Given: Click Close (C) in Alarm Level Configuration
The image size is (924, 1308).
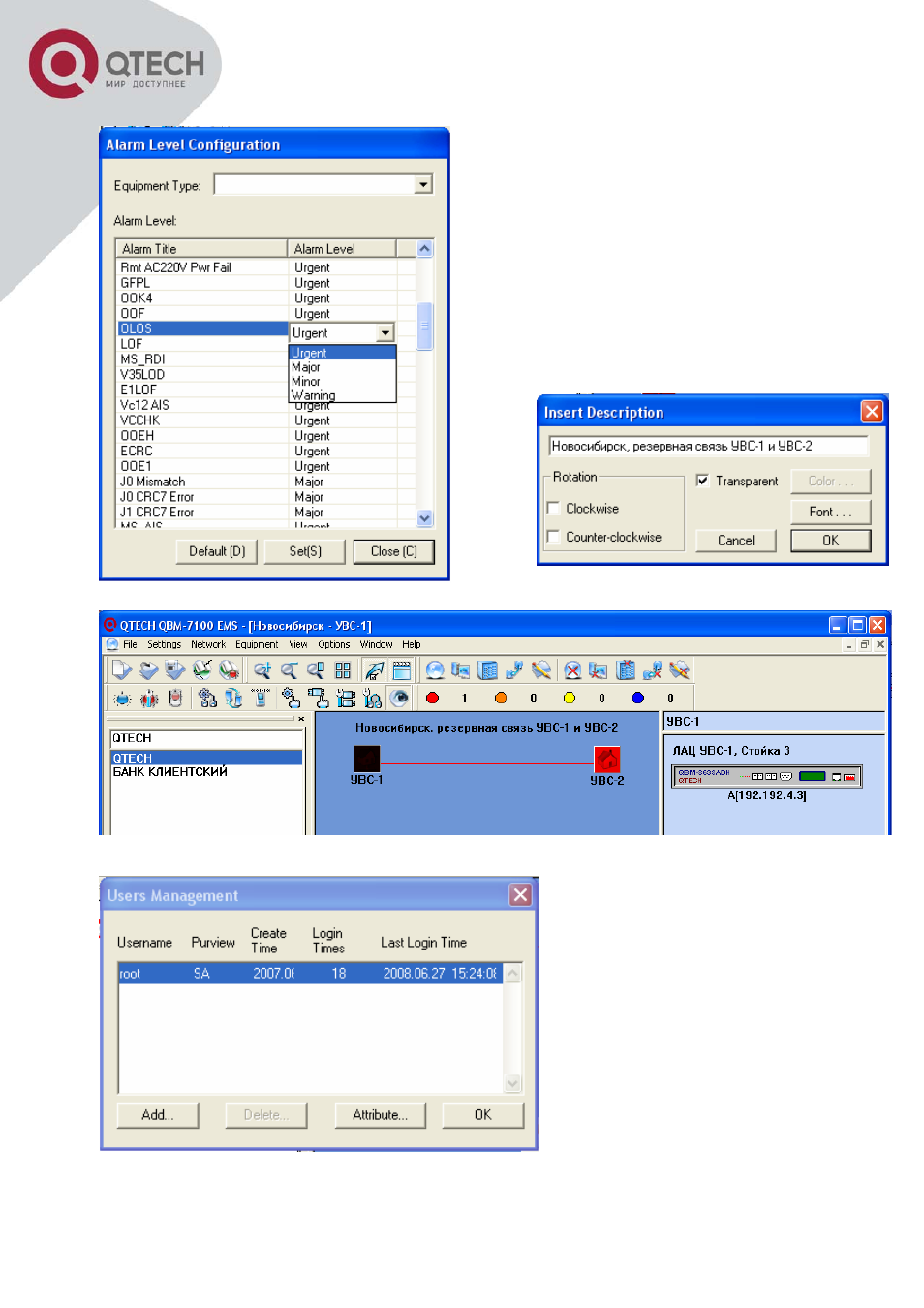Looking at the screenshot, I should click(x=393, y=551).
